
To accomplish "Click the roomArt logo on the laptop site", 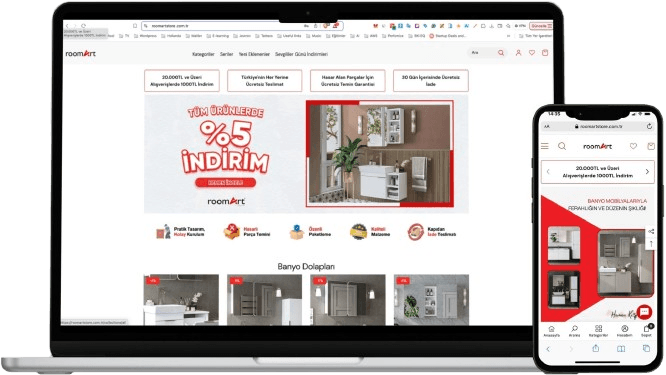I will [x=81, y=54].
